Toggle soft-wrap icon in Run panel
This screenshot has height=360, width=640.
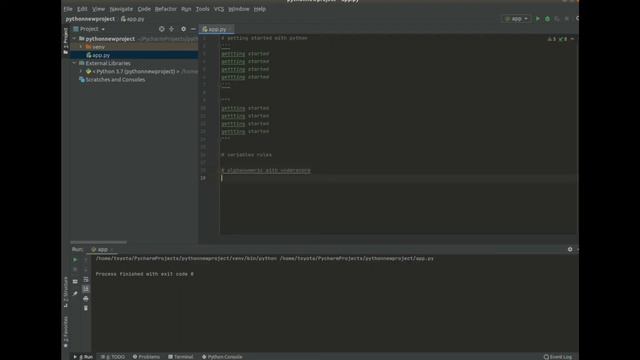pos(86,279)
